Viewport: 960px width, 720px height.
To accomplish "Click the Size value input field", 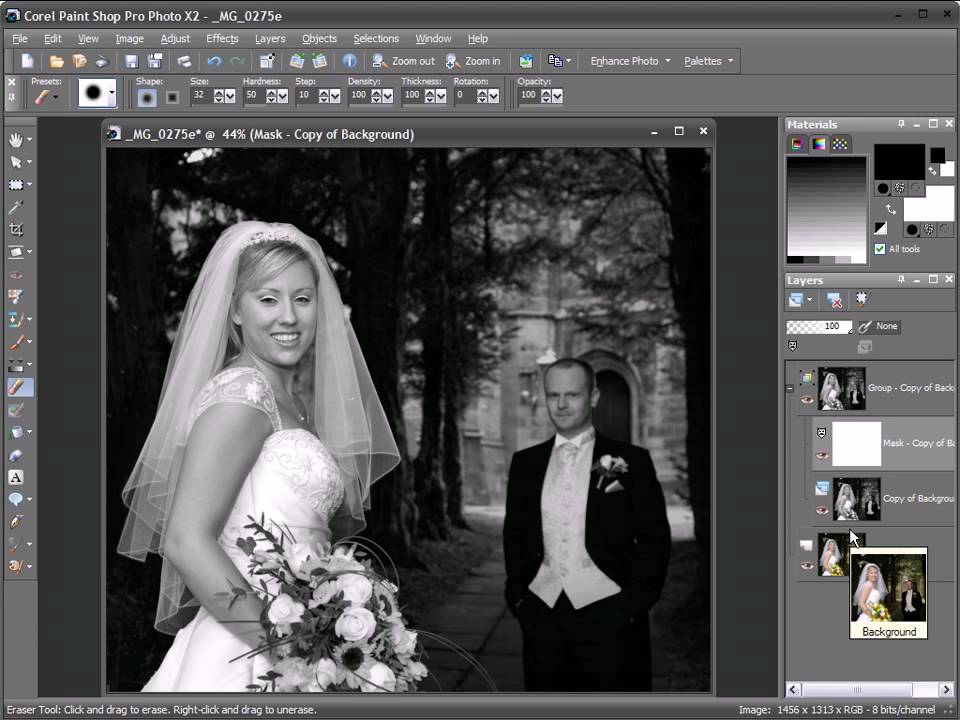I will coord(201,96).
